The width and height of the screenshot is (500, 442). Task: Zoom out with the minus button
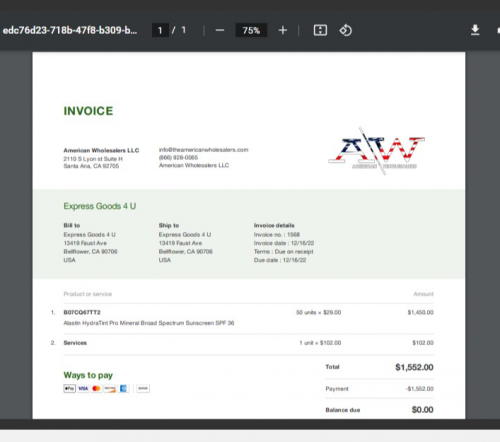pyautogui.click(x=220, y=30)
